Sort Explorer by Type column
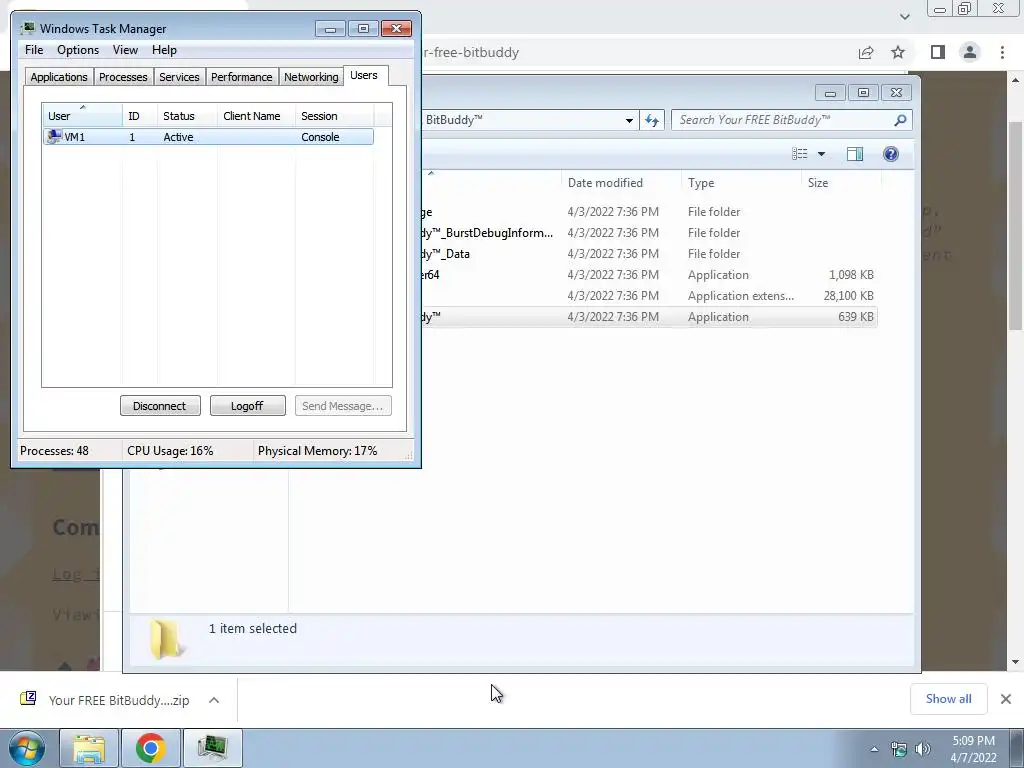Screen dimensions: 1024x768 [741, 183]
